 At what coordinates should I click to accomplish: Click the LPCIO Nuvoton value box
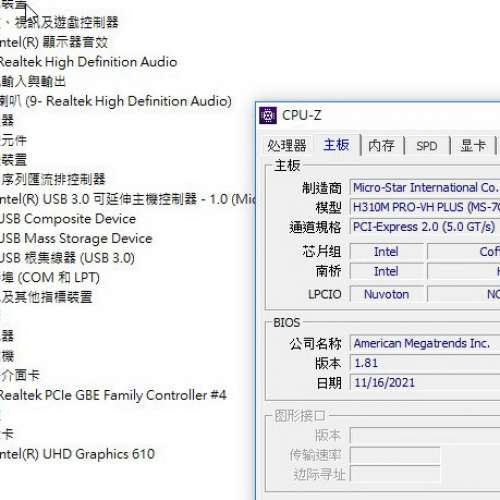coord(387,294)
